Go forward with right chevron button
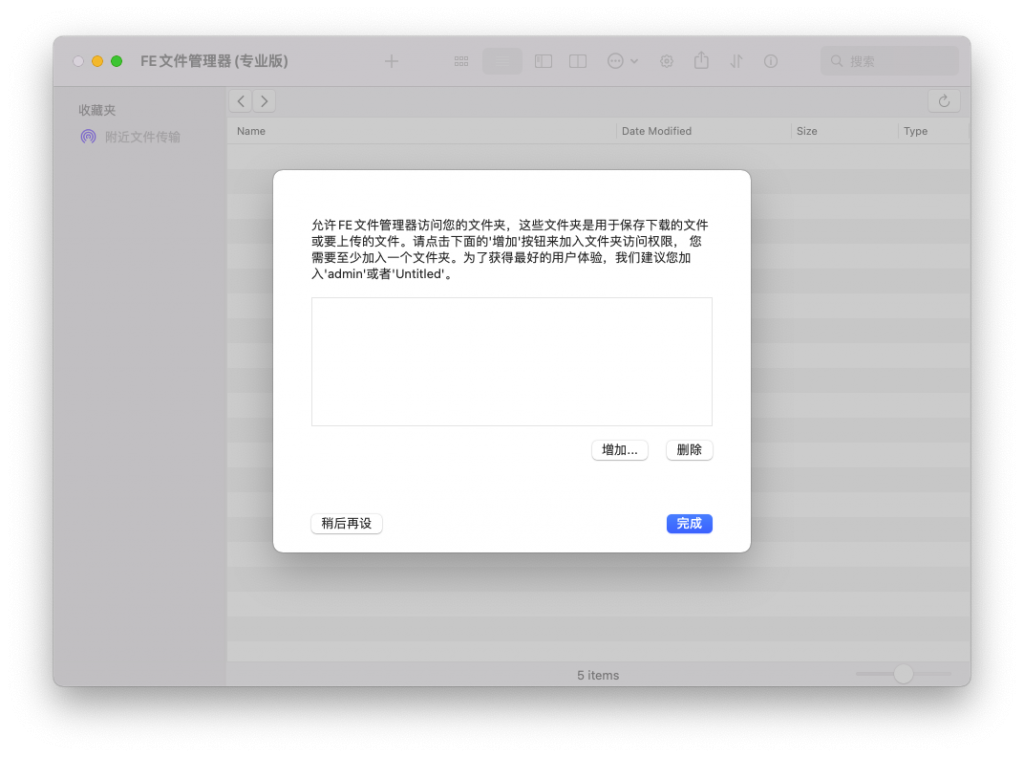 pos(264,101)
